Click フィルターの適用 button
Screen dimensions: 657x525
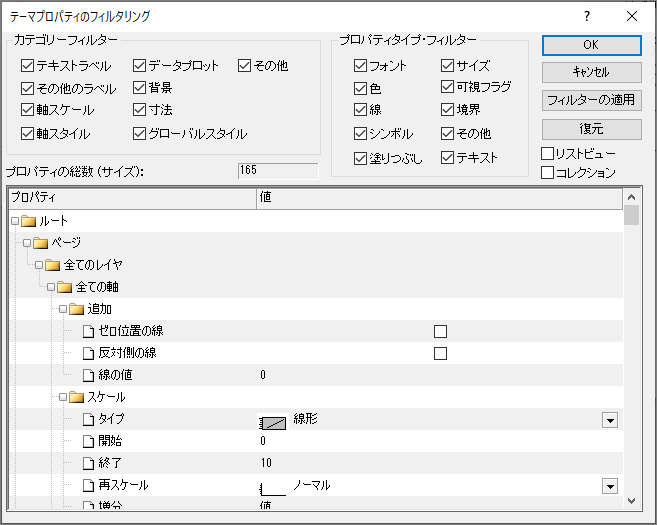[x=592, y=100]
